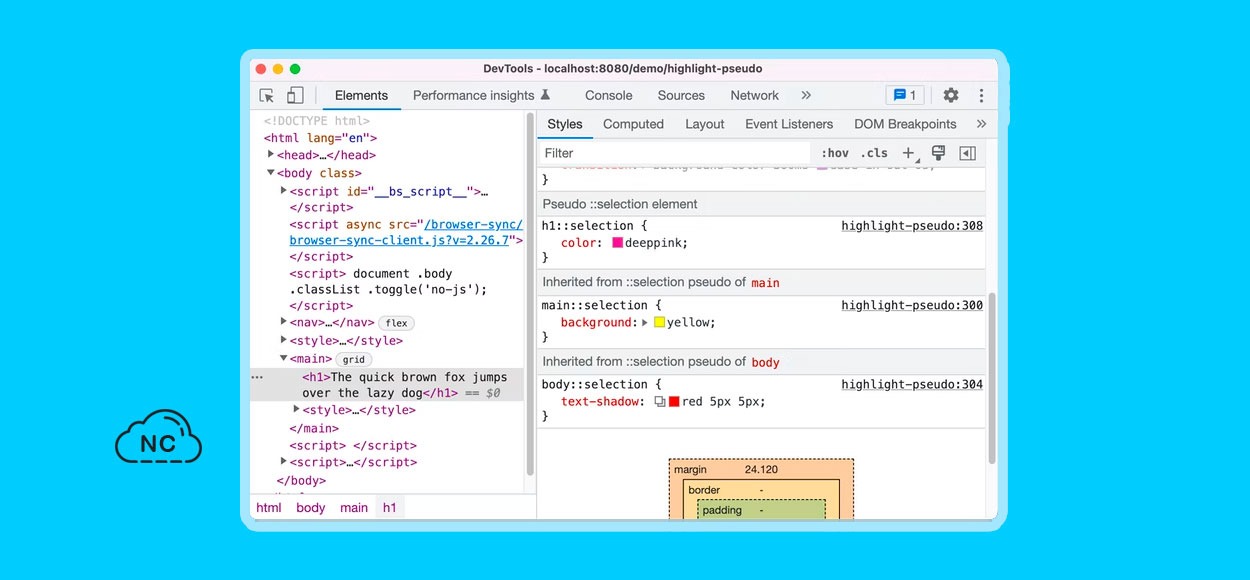Viewport: 1250px width, 580px height.
Task: Open the deeppink color swatch
Action: coord(618,243)
